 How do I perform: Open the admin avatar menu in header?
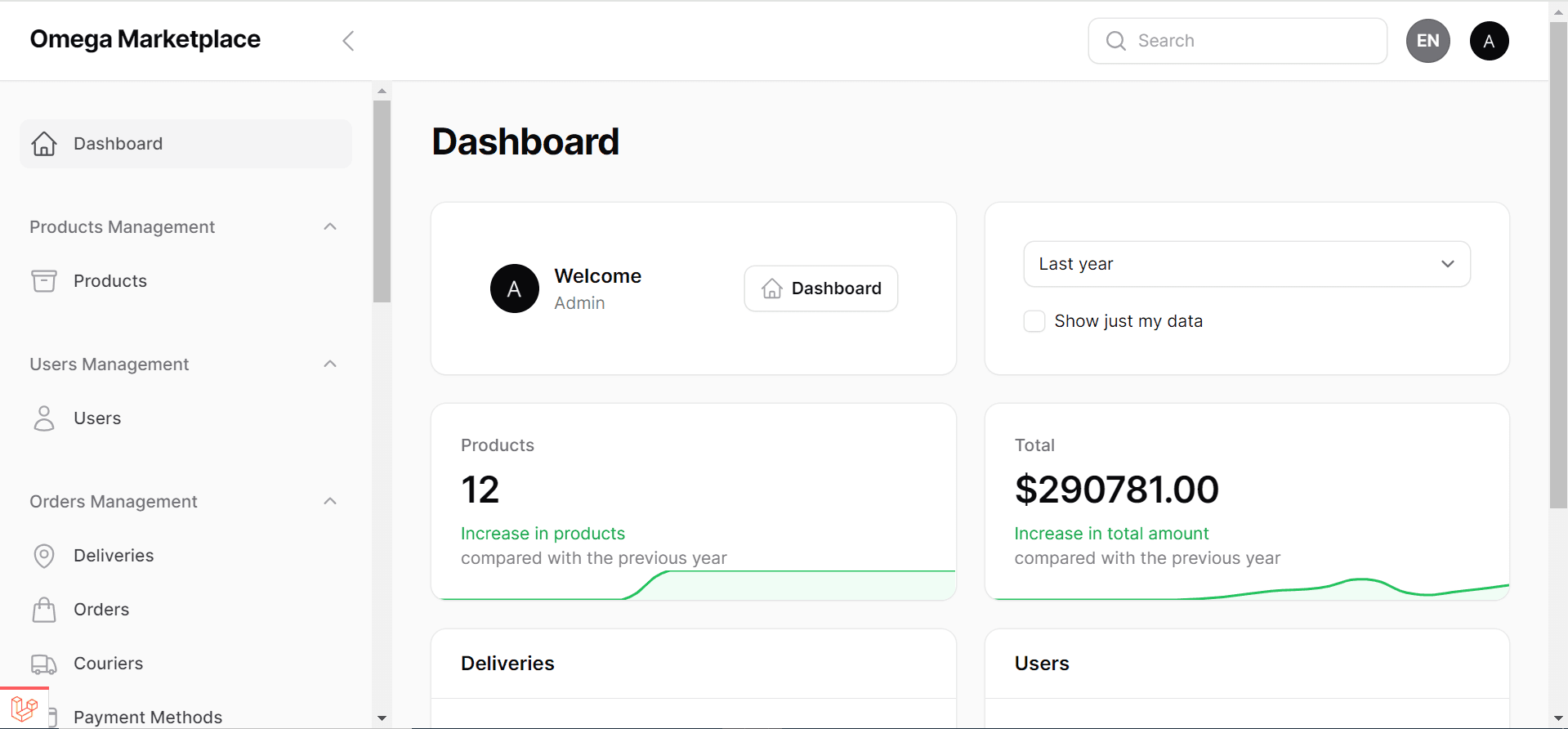(x=1489, y=41)
